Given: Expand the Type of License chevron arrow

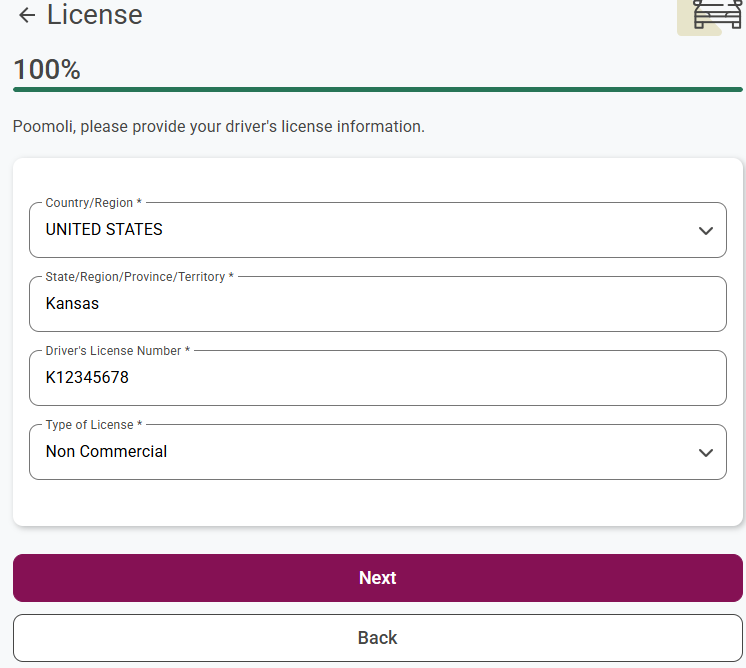Looking at the screenshot, I should [x=706, y=452].
